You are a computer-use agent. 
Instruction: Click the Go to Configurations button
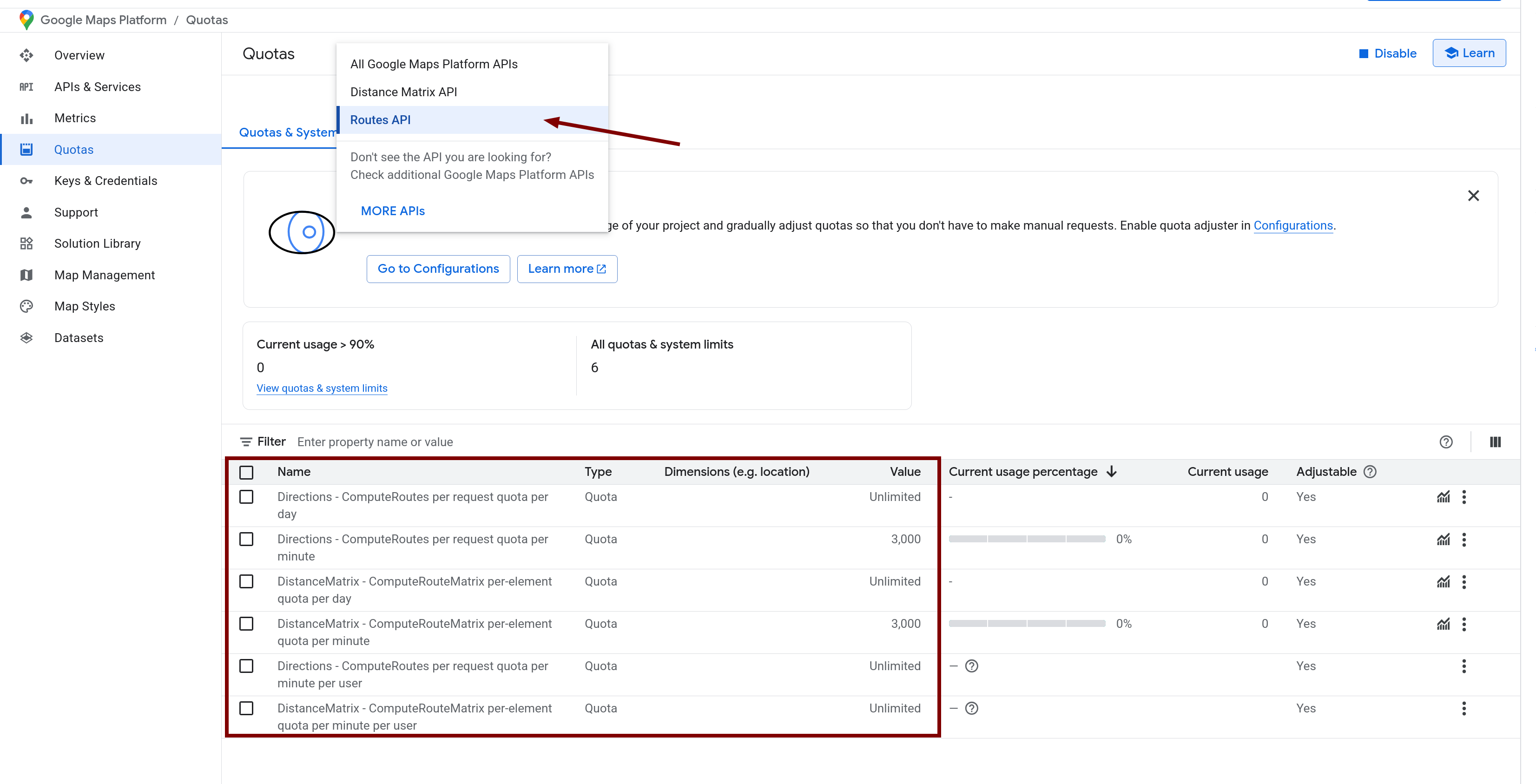[438, 269]
